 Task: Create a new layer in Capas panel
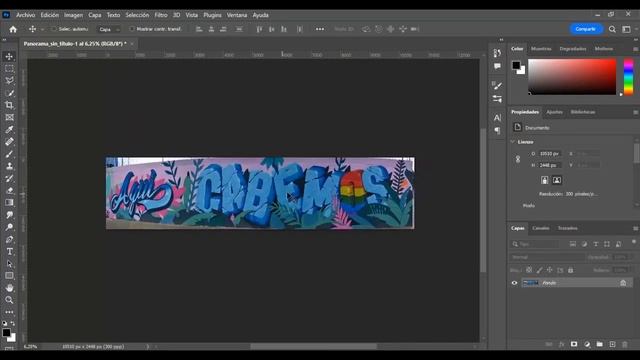[612, 344]
